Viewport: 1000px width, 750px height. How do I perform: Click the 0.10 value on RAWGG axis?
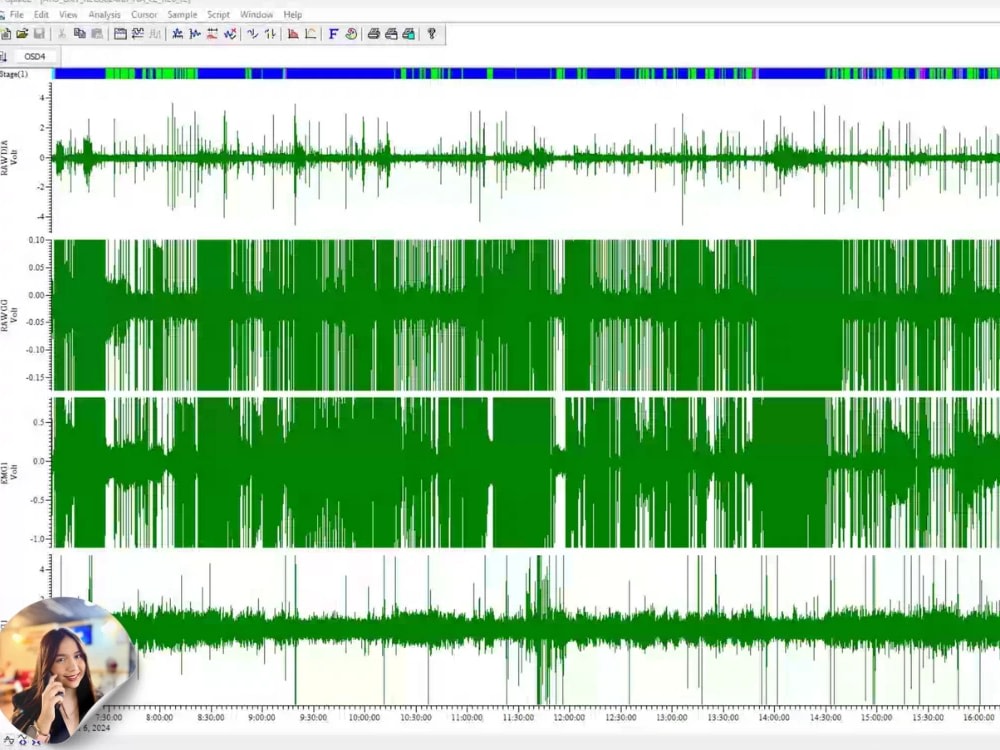36,240
